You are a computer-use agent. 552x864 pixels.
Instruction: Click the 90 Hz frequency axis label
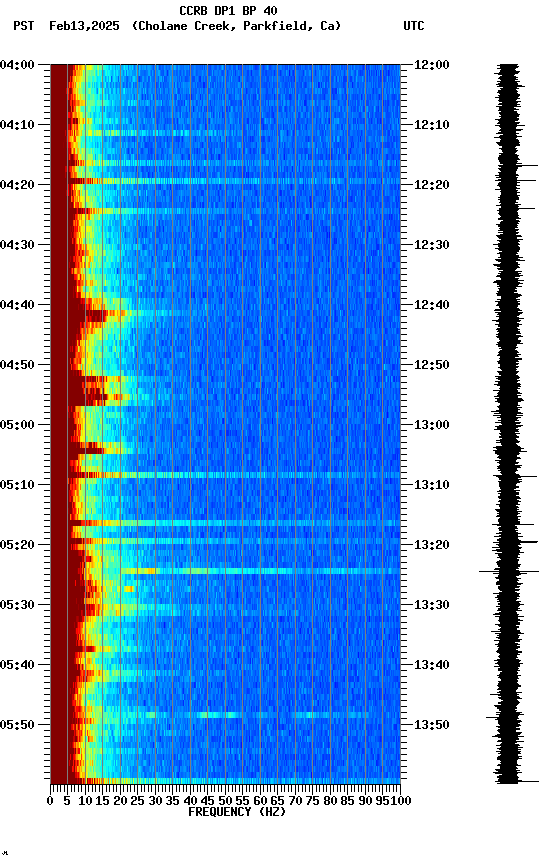click(x=365, y=801)
